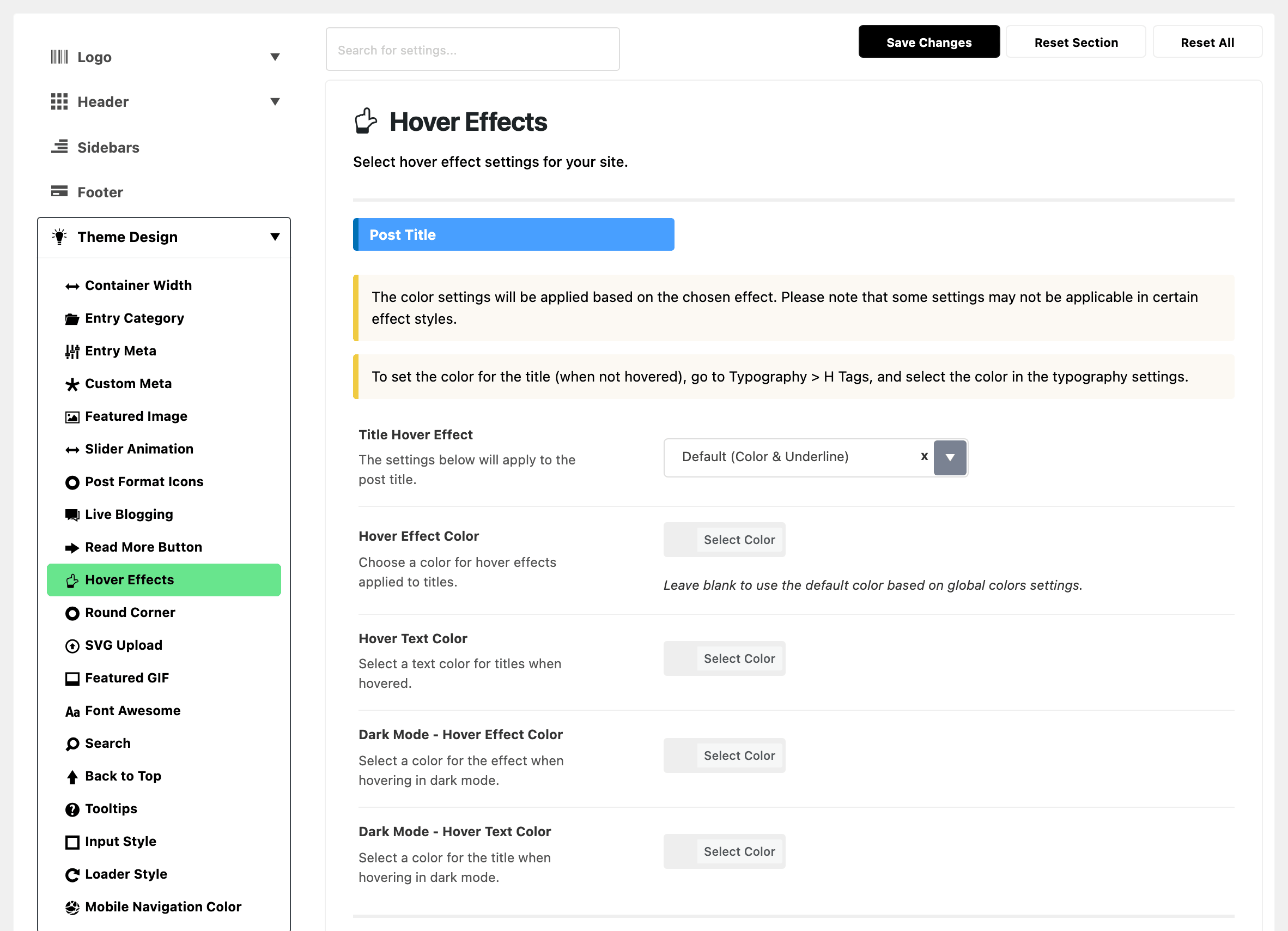The height and width of the screenshot is (931, 1288).
Task: Click the up-arrow icon for Back to Top
Action: pyautogui.click(x=72, y=777)
